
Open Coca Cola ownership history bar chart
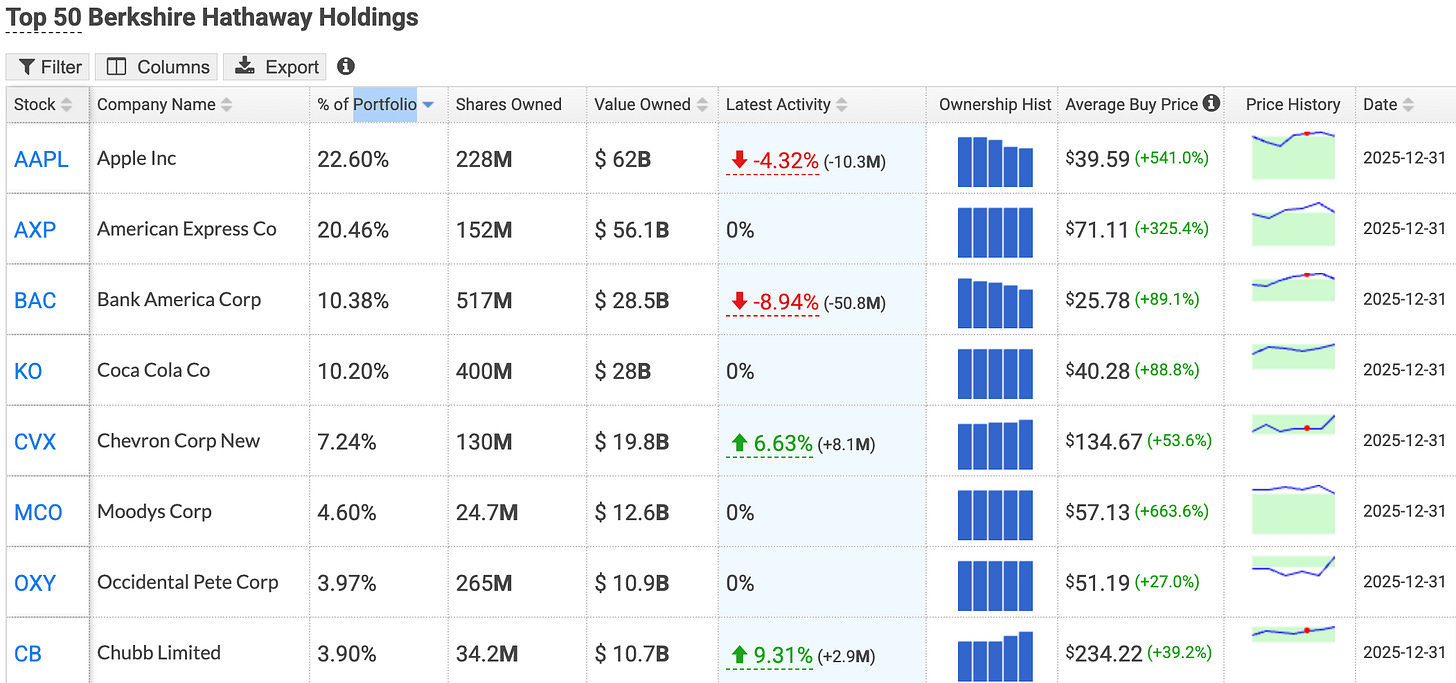coord(995,373)
